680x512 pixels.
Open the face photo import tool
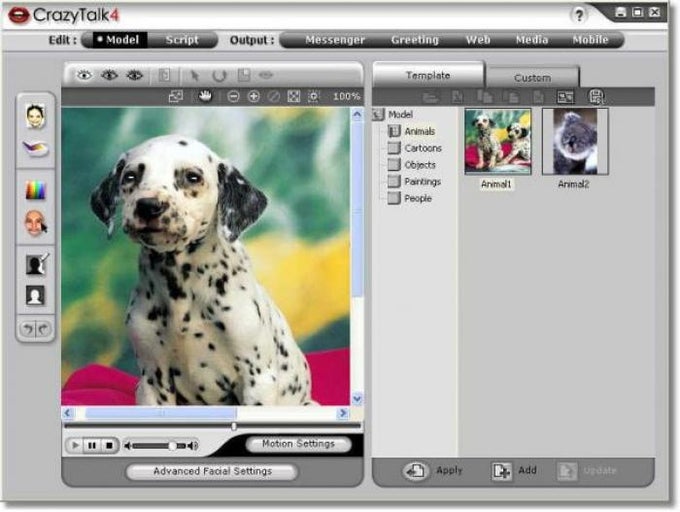pos(36,117)
